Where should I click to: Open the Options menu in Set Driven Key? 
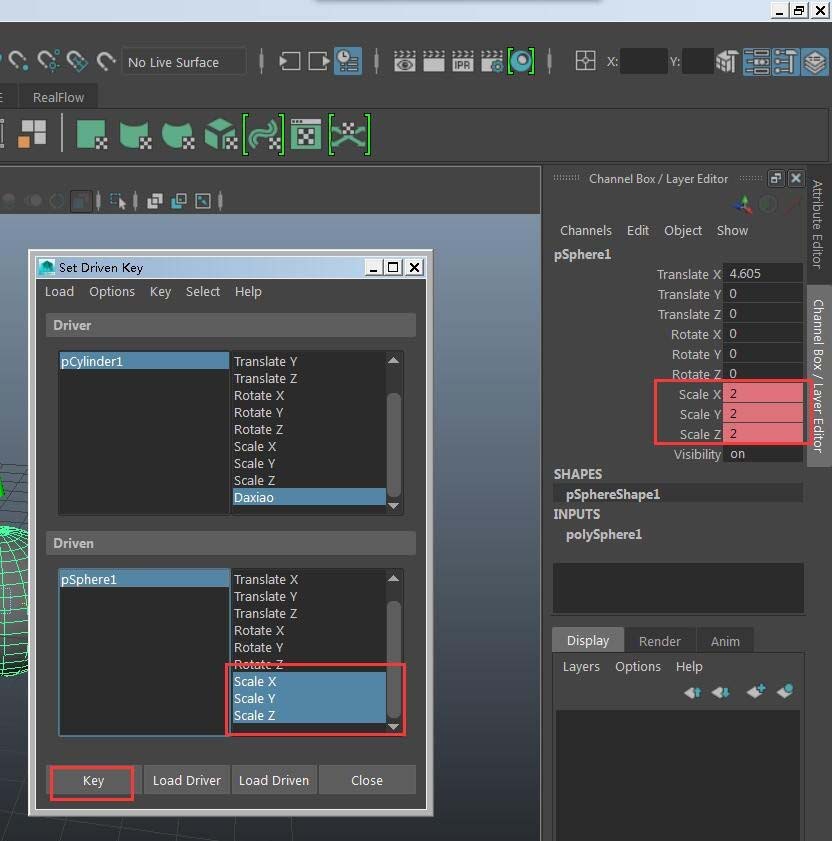[112, 292]
